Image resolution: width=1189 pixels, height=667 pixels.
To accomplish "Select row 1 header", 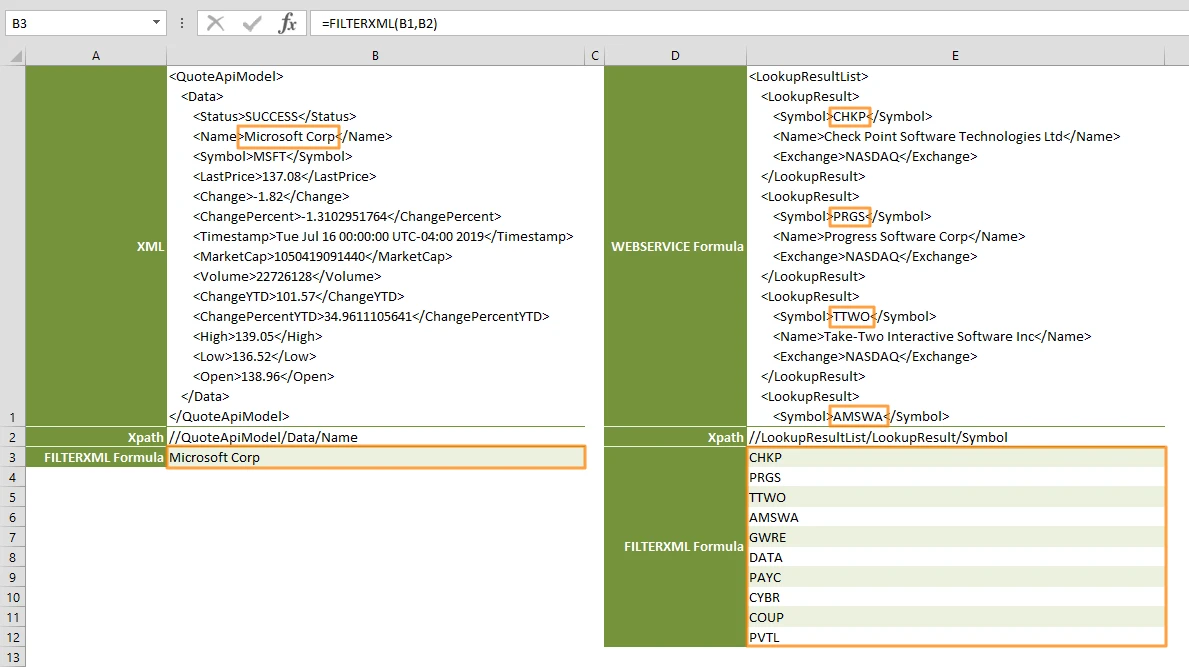I will click(x=13, y=246).
